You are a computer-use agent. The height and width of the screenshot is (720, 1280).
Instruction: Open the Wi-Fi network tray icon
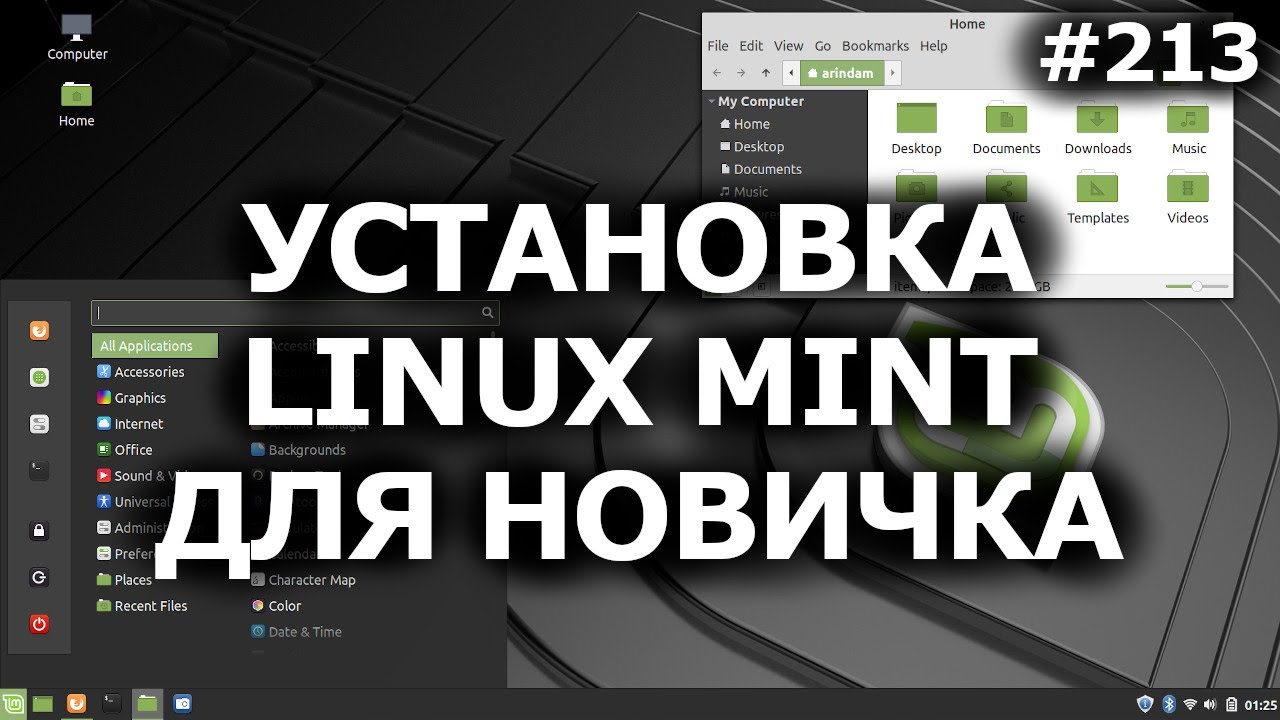1190,704
